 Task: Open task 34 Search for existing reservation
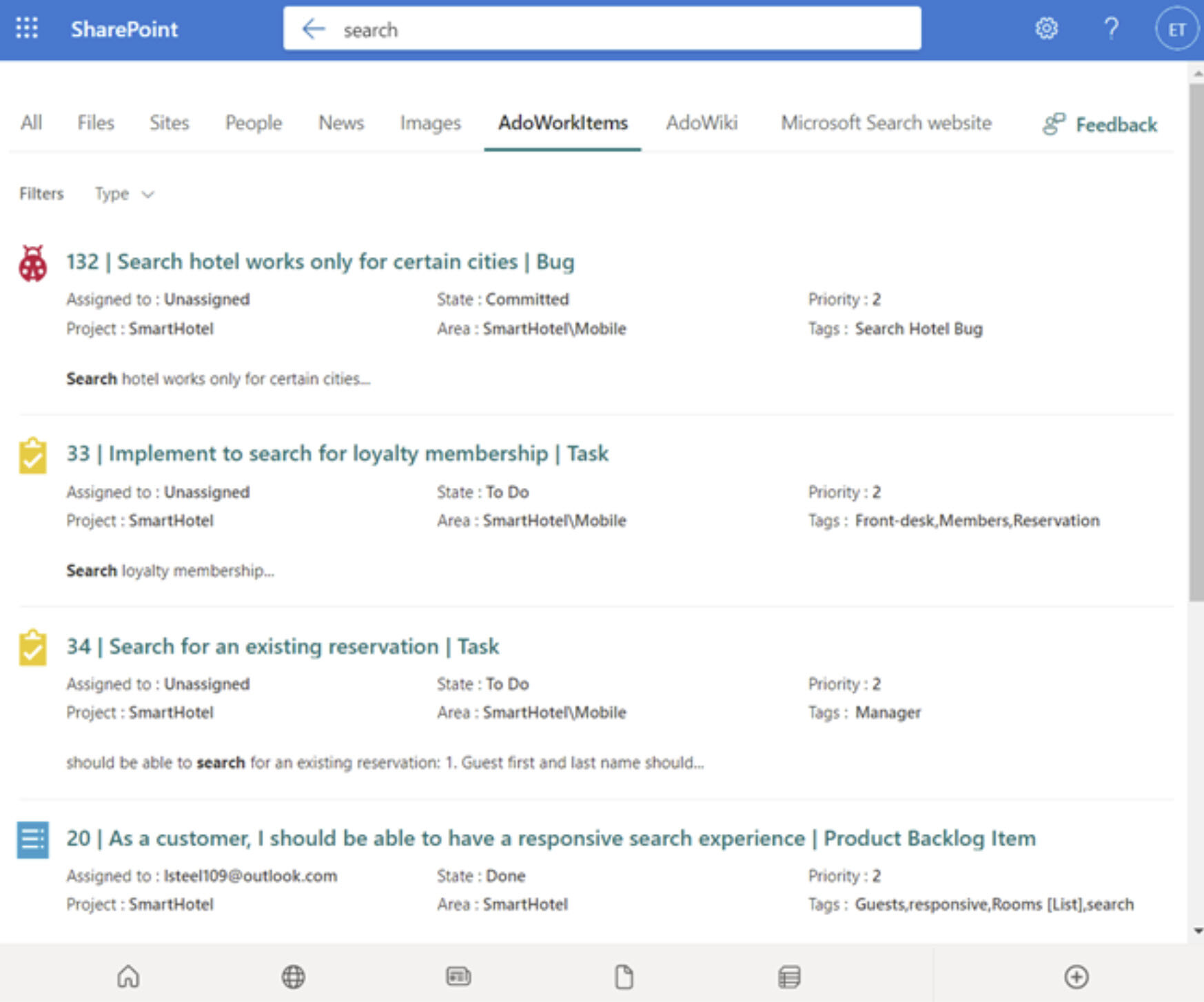(x=283, y=646)
